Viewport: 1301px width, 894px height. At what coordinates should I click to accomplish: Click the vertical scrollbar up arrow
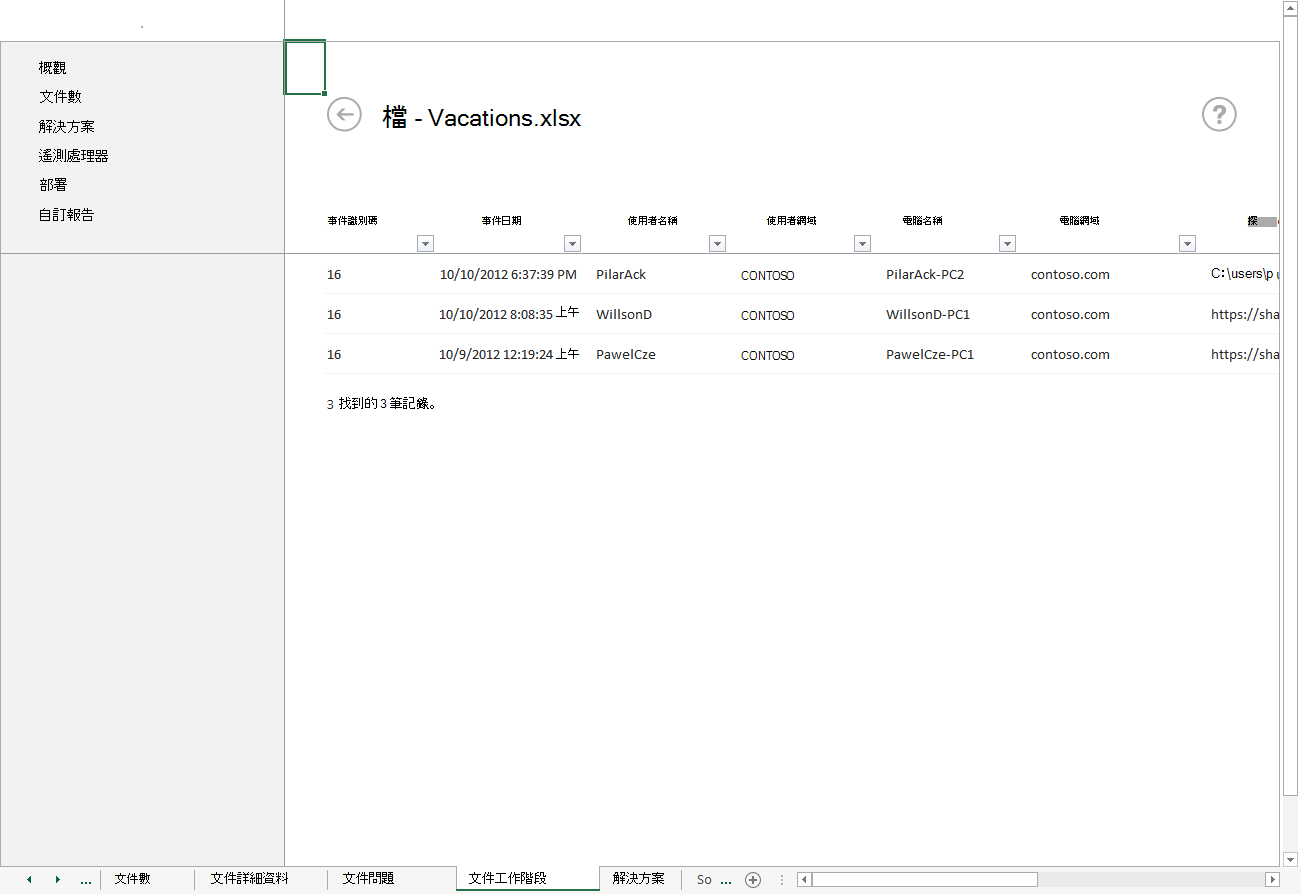pos(1290,8)
